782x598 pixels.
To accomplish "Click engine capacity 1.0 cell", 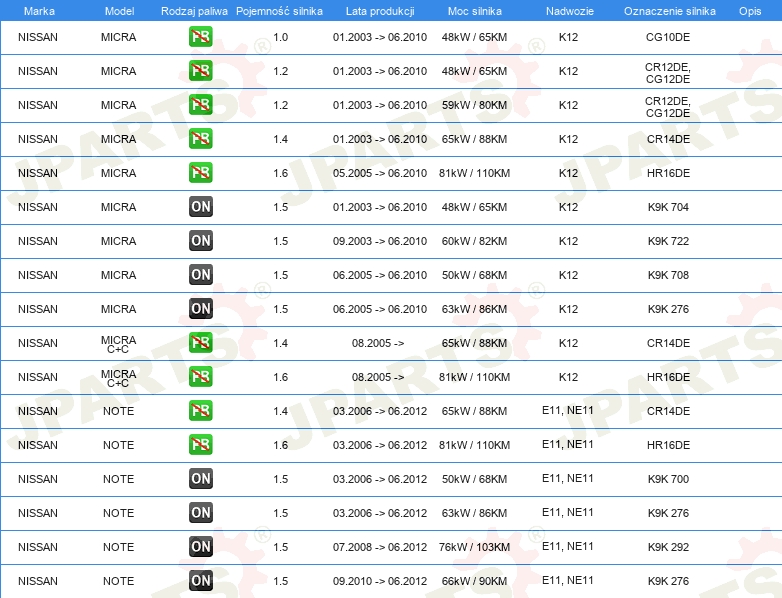I will [281, 37].
